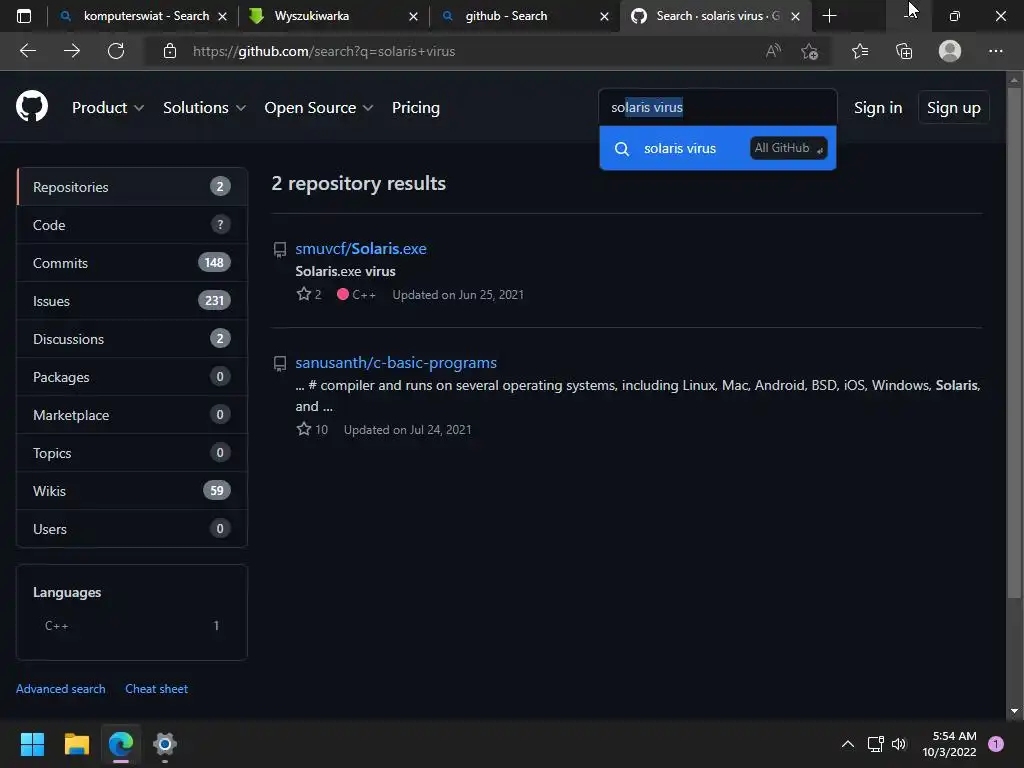Select Discussions results filter
Viewport: 1024px width, 768px height.
coord(131,338)
